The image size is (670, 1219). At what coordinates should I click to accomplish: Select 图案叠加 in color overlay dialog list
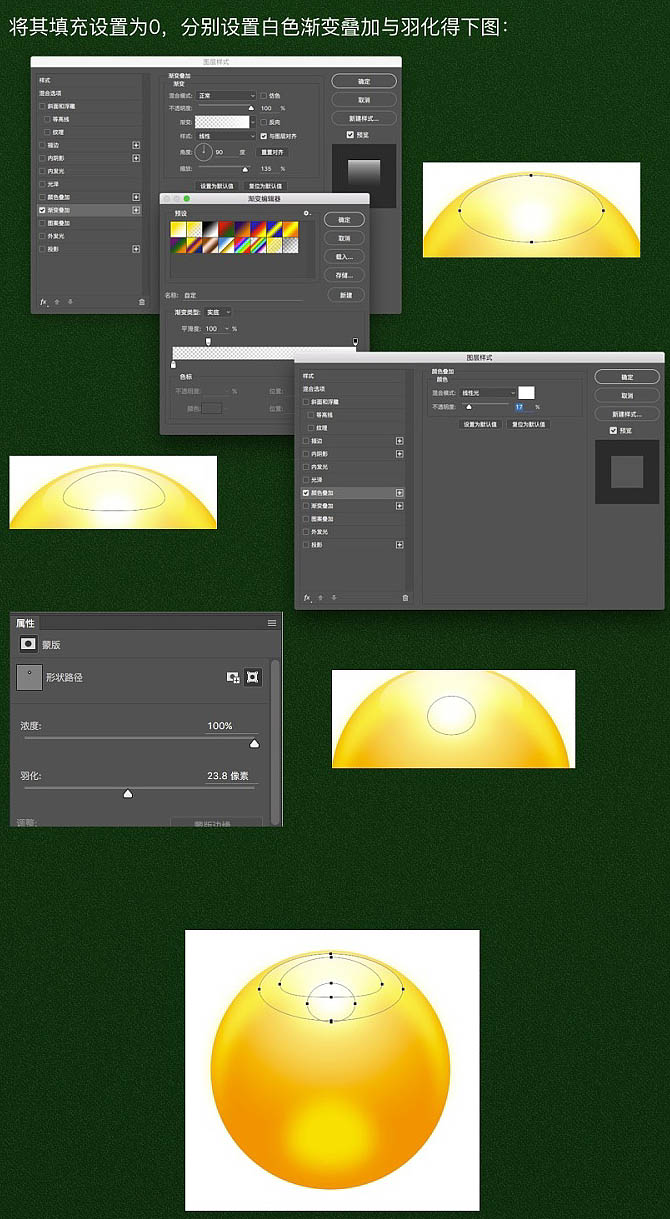[320, 519]
